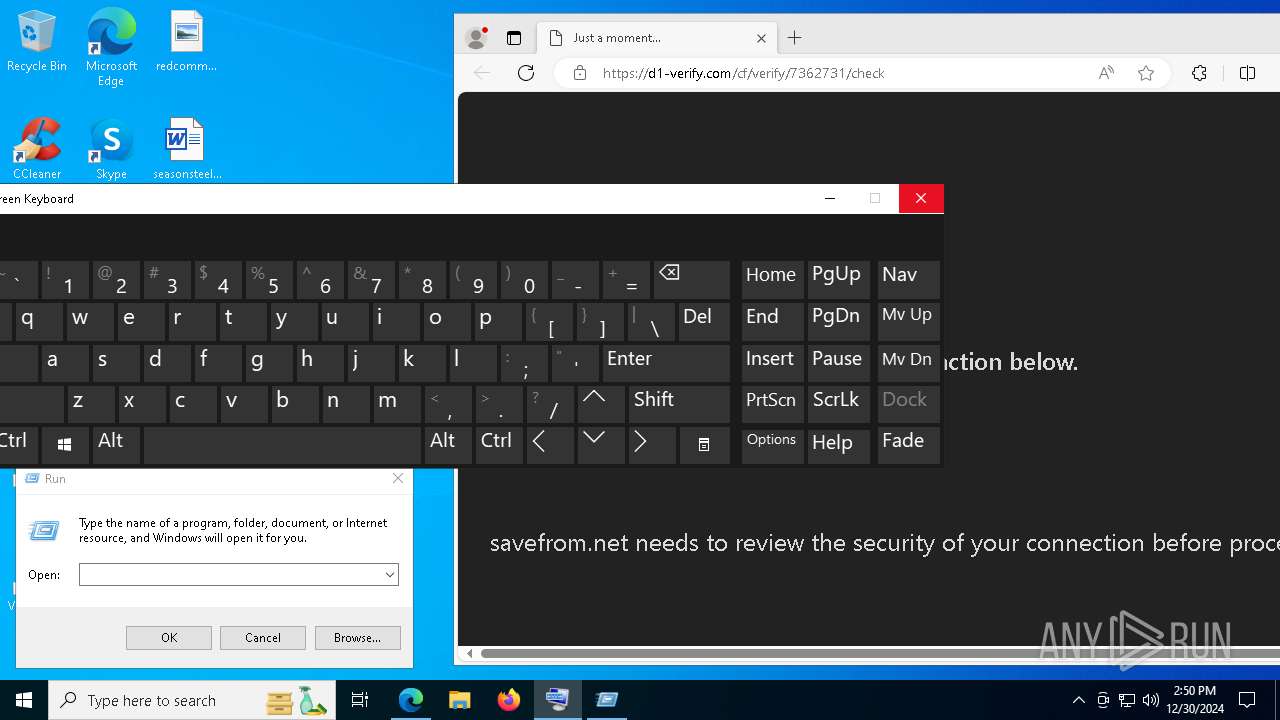Click Cancel in the Run dialog
Image resolution: width=1280 pixels, height=720 pixels.
pos(263,638)
